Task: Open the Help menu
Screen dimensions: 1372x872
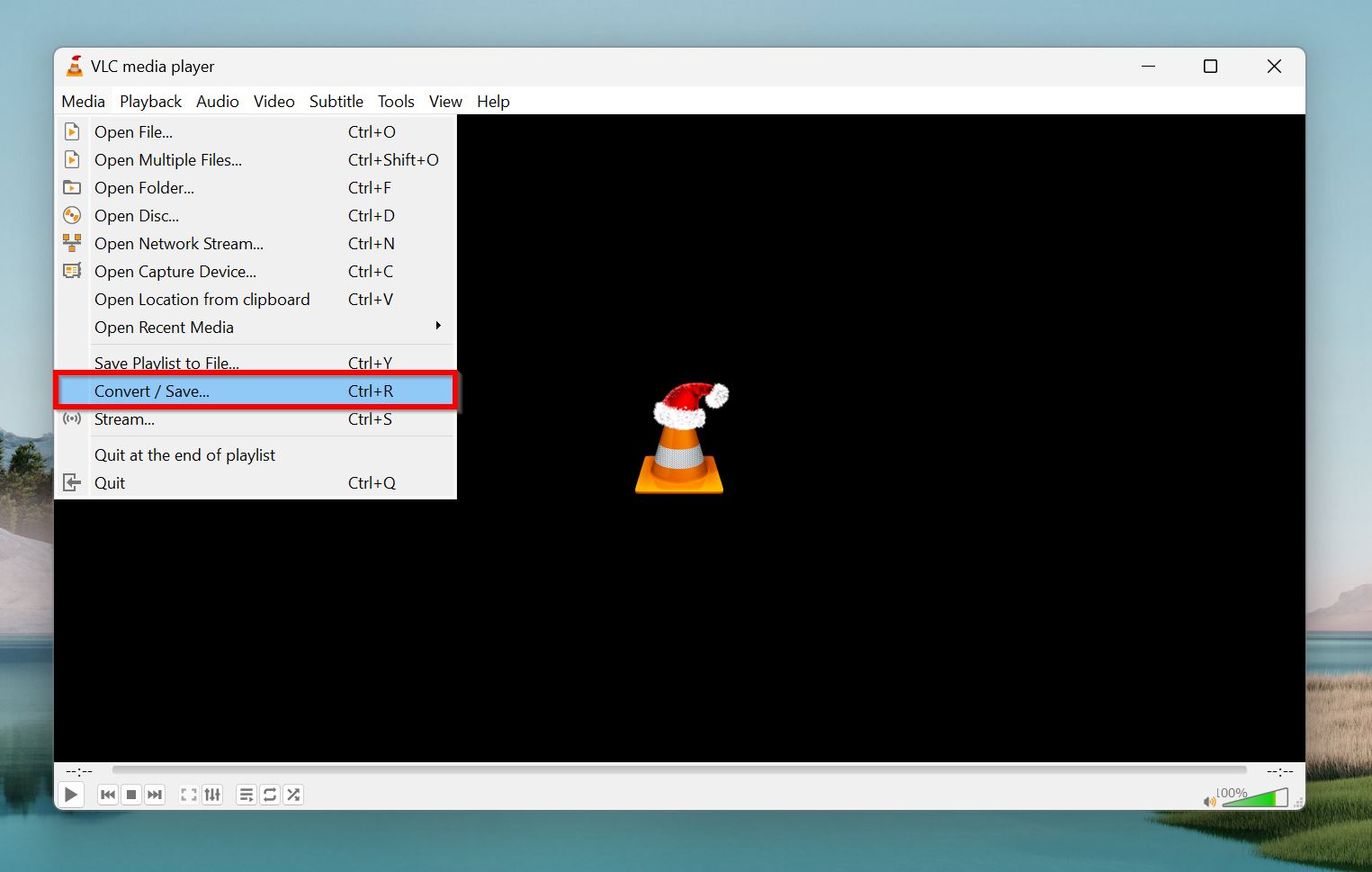Action: pos(493,102)
